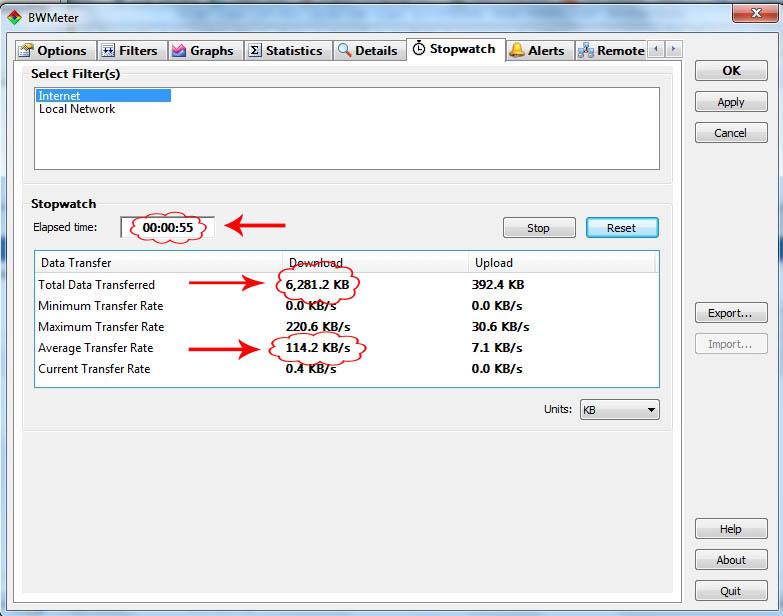Show the Details tab
Image resolution: width=783 pixels, height=616 pixels.
(370, 50)
